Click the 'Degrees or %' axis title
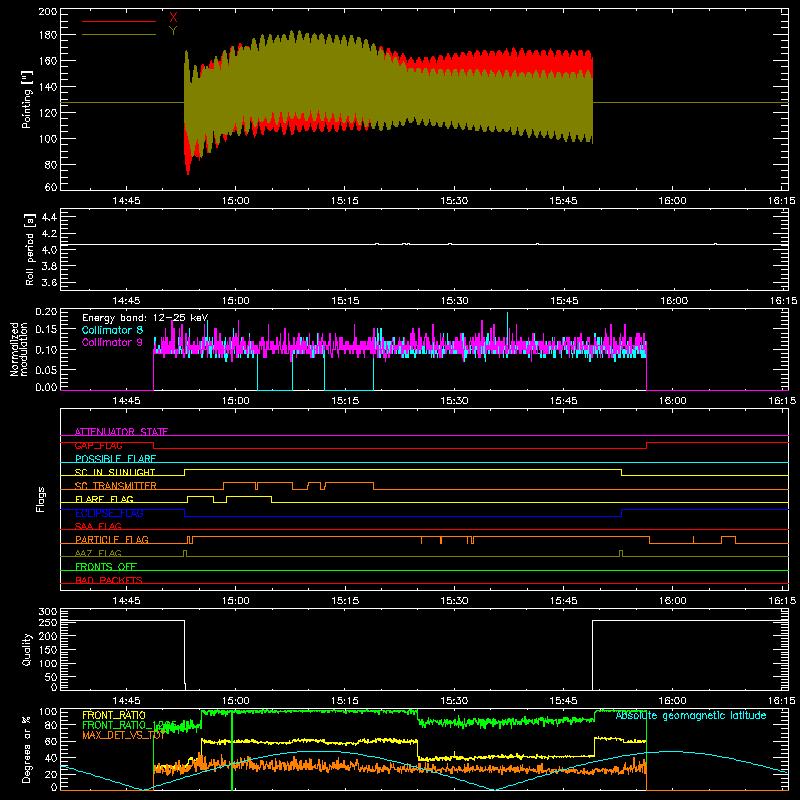 tap(27, 749)
